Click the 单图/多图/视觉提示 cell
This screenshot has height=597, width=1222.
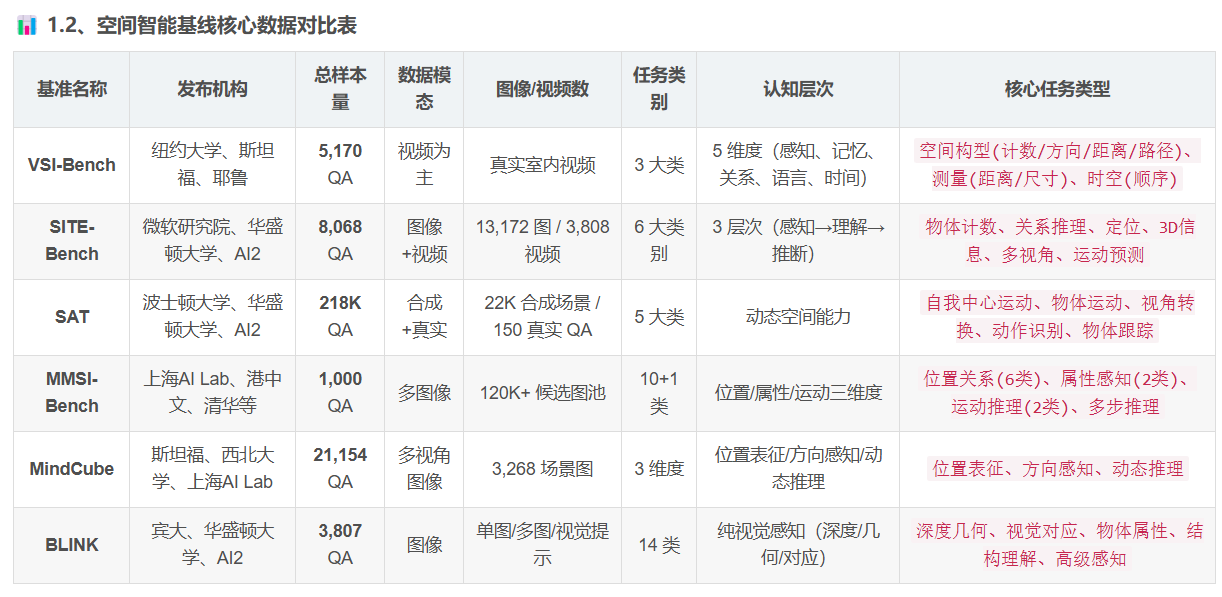543,545
